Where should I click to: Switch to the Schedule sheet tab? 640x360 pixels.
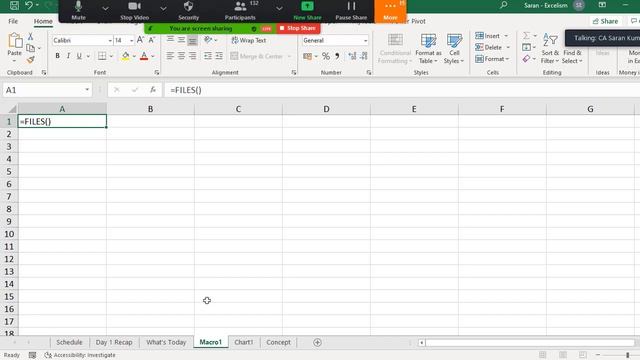click(69, 342)
